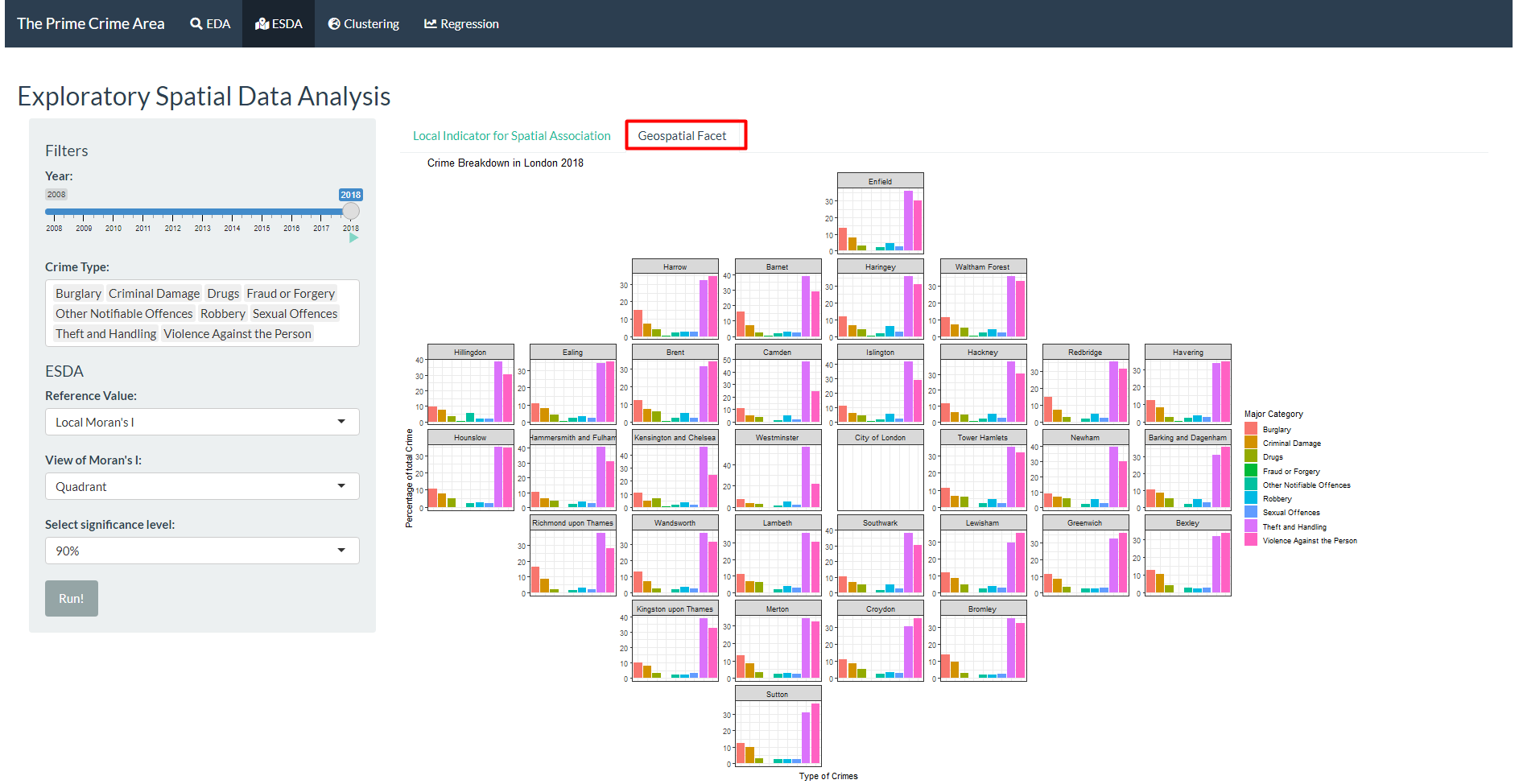The image size is (1519, 784).
Task: Click the Robbery legend color swatch
Action: pyautogui.click(x=1250, y=498)
